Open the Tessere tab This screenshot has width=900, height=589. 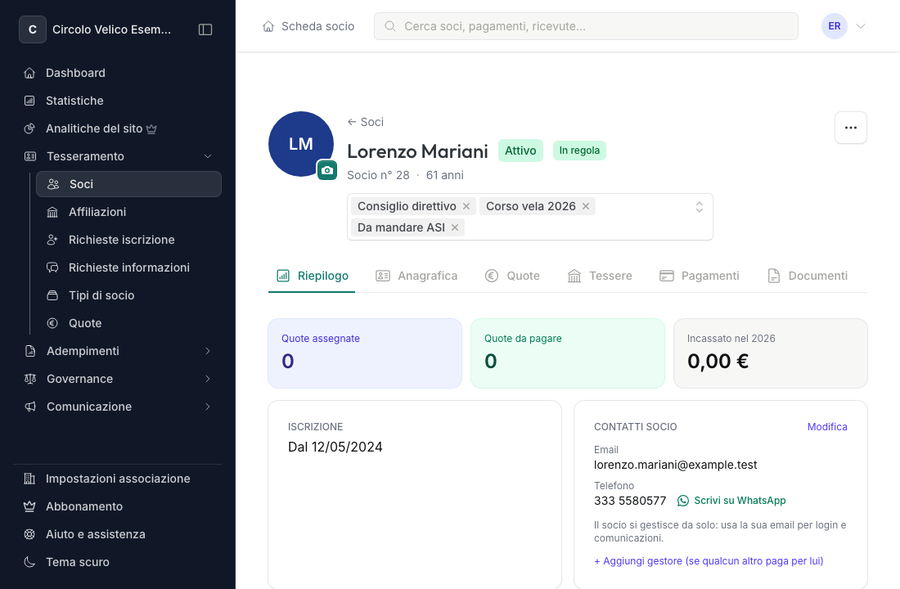tap(599, 276)
